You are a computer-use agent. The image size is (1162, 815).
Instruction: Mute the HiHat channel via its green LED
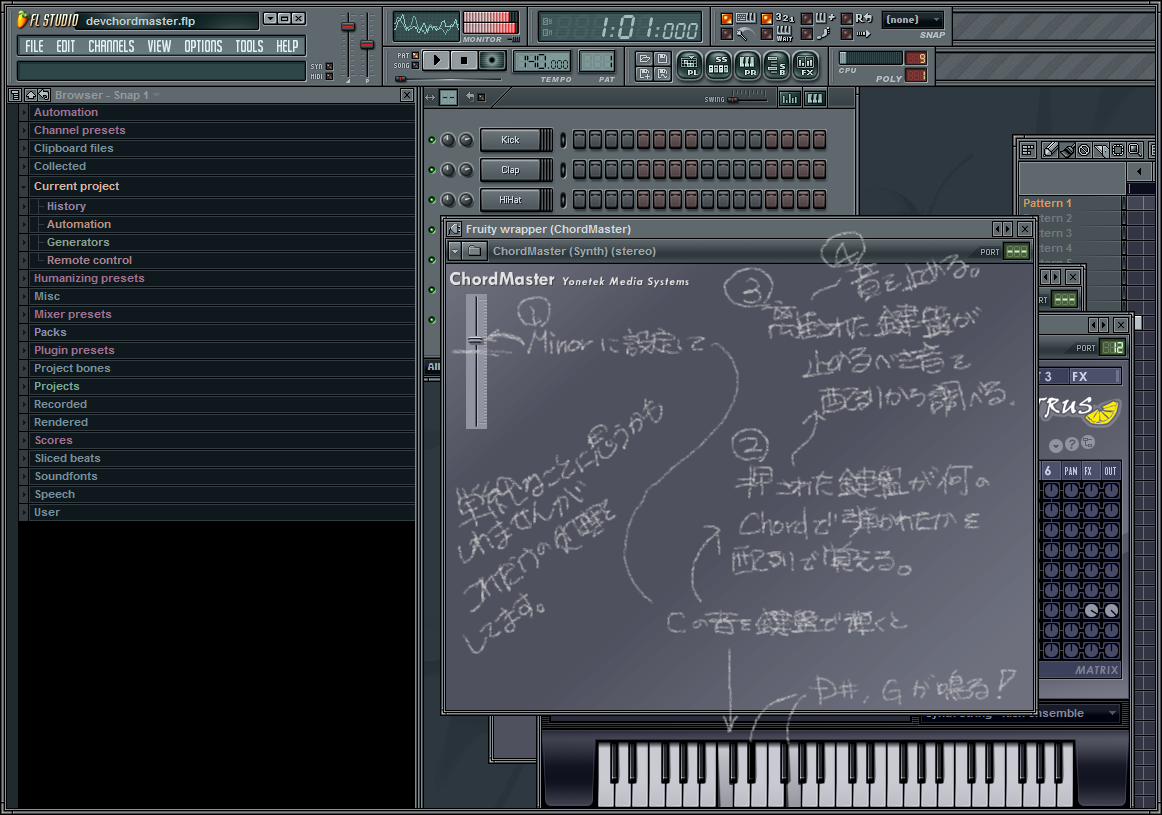[432, 199]
